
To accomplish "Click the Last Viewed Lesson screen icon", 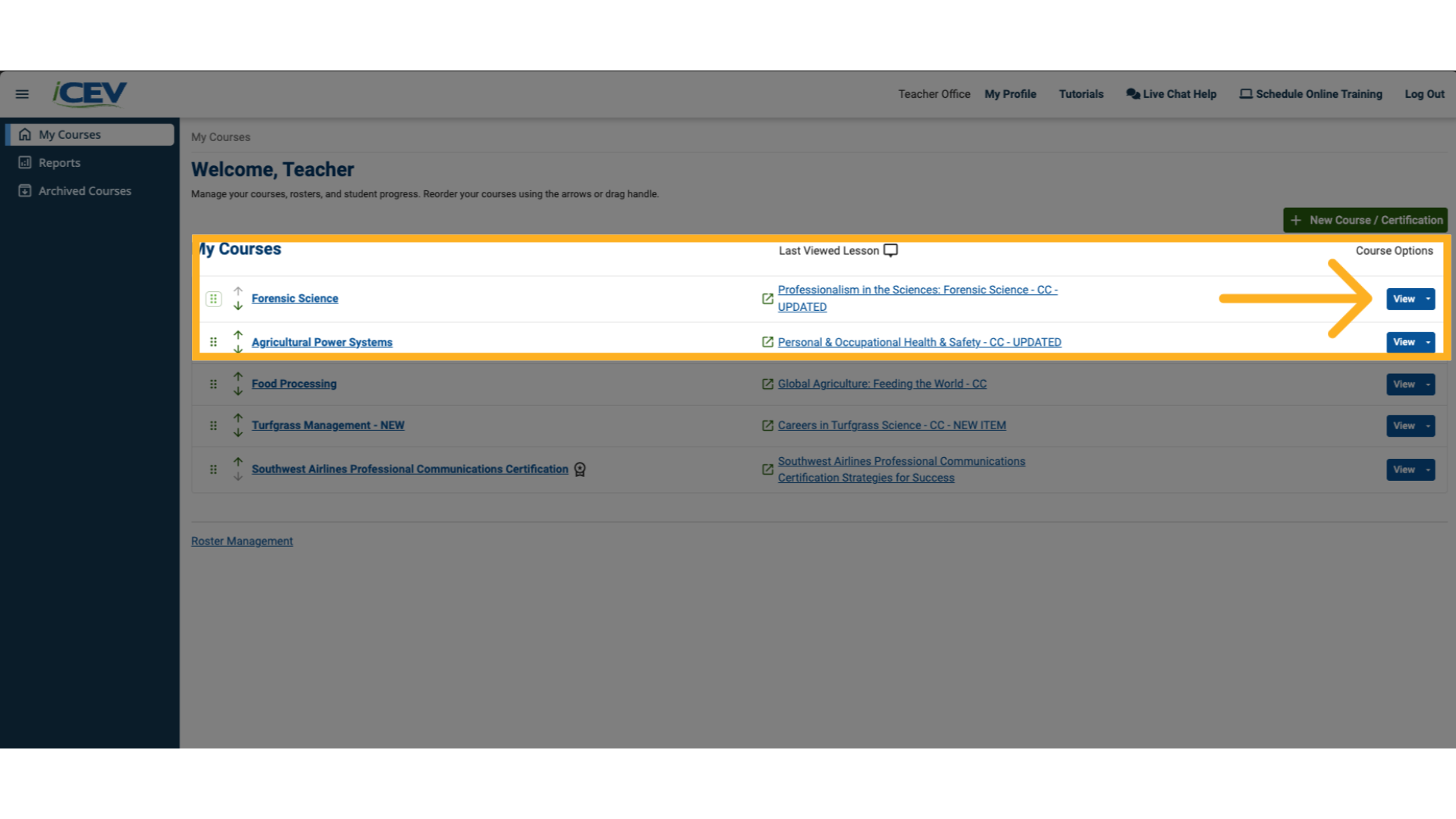I will [891, 251].
